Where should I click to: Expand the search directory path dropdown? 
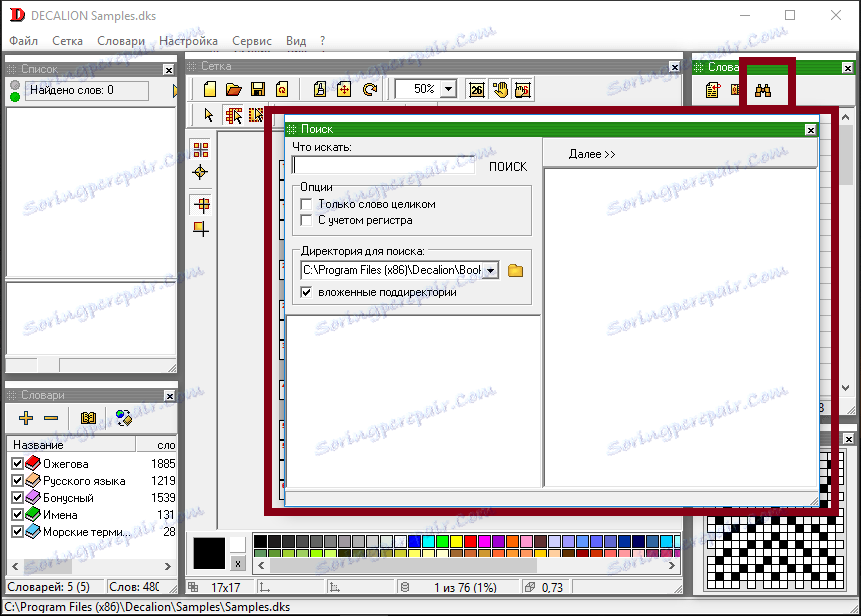pyautogui.click(x=490, y=270)
